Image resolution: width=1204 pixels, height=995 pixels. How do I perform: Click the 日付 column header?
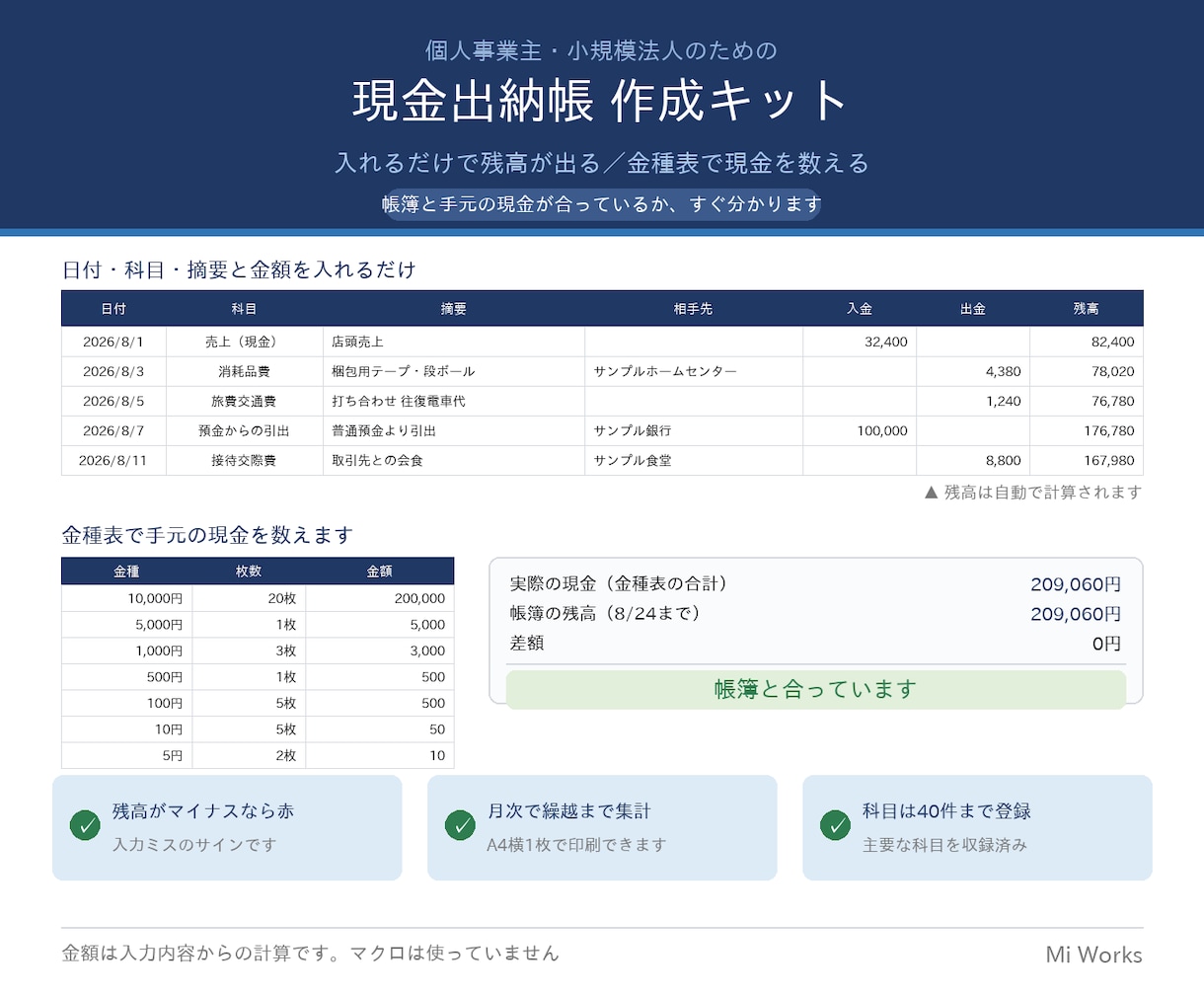point(113,309)
